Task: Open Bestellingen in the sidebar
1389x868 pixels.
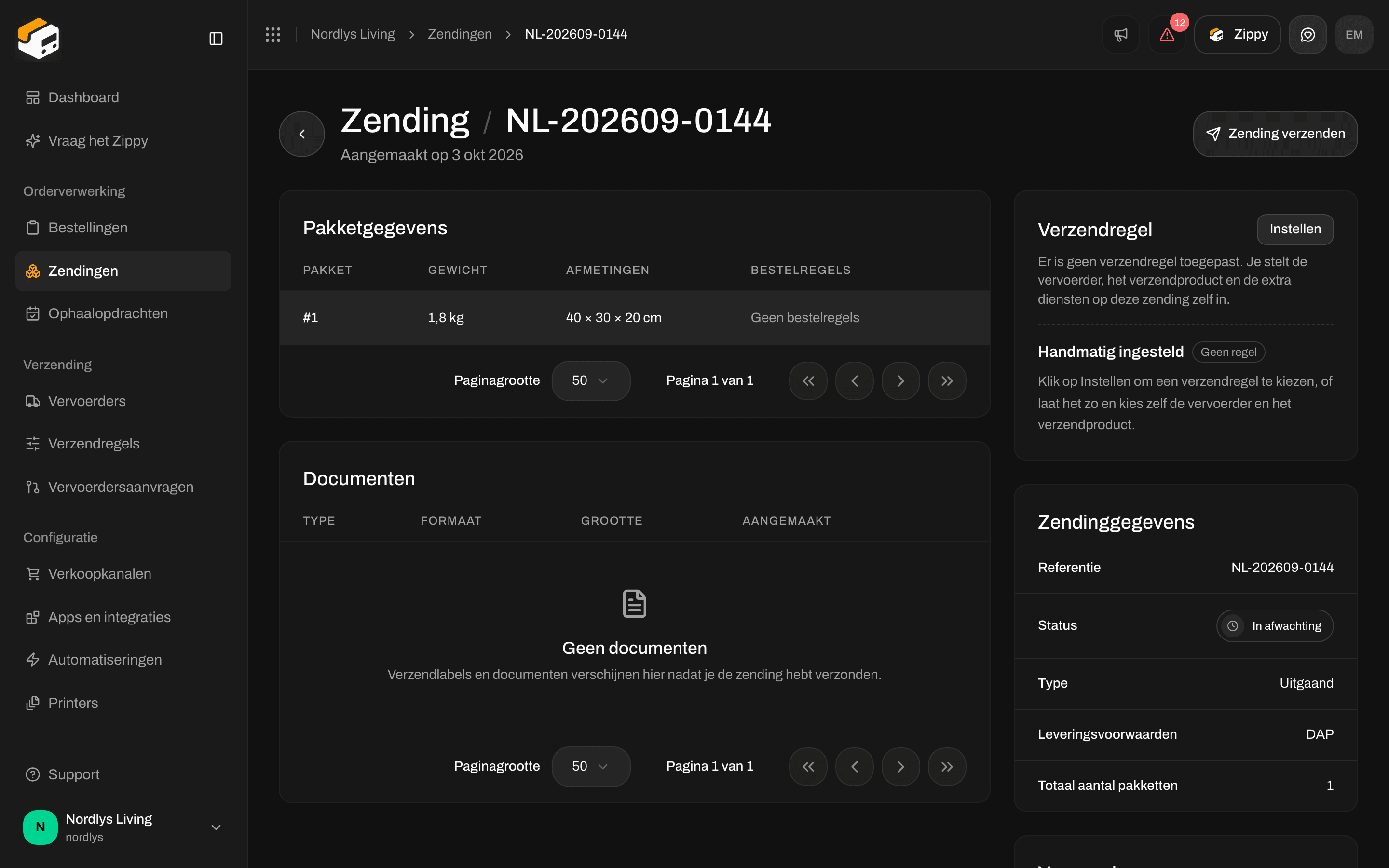Action: tap(123, 228)
